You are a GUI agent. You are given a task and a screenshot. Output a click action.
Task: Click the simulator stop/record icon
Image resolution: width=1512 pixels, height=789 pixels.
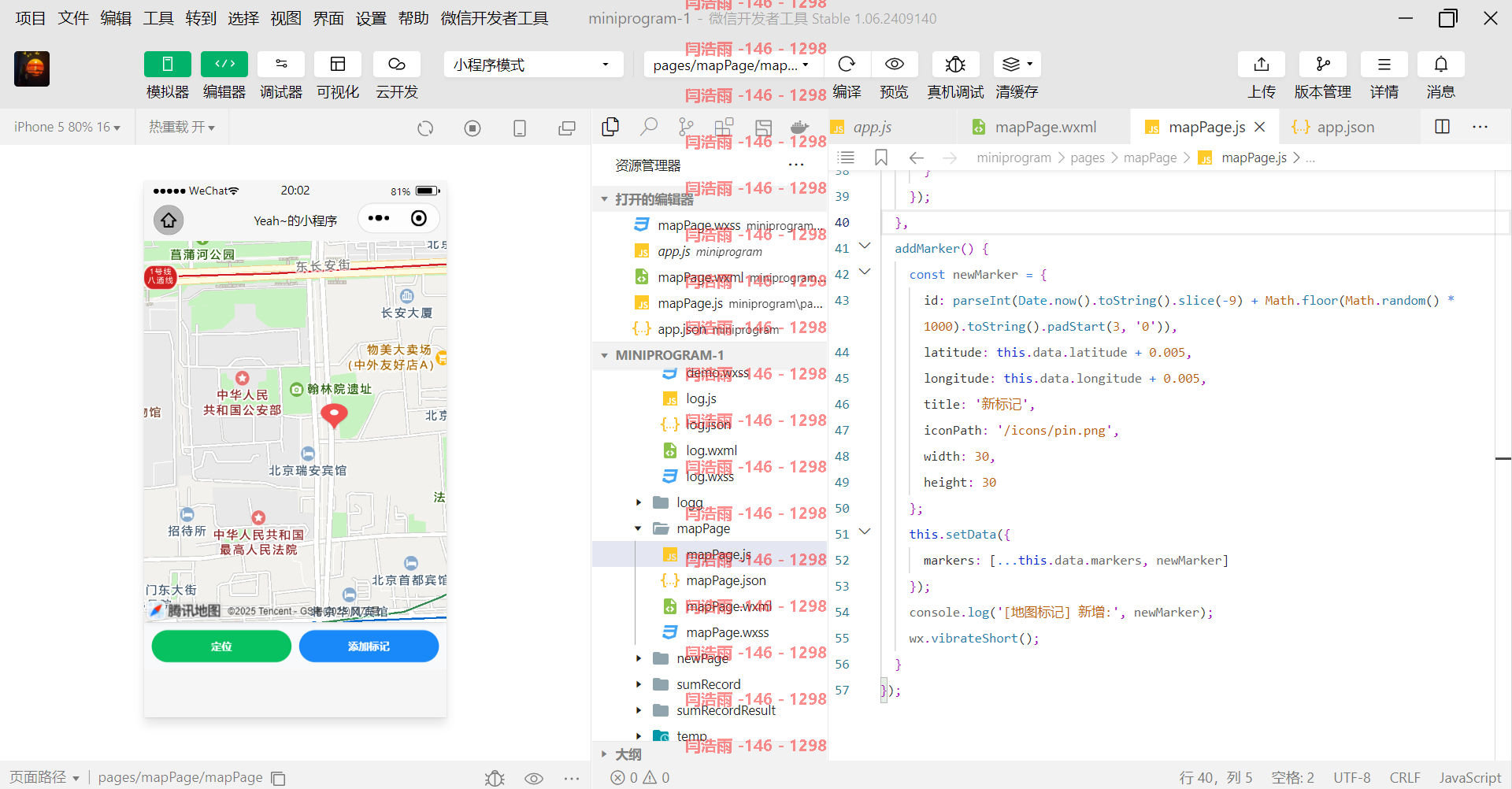coord(472,128)
